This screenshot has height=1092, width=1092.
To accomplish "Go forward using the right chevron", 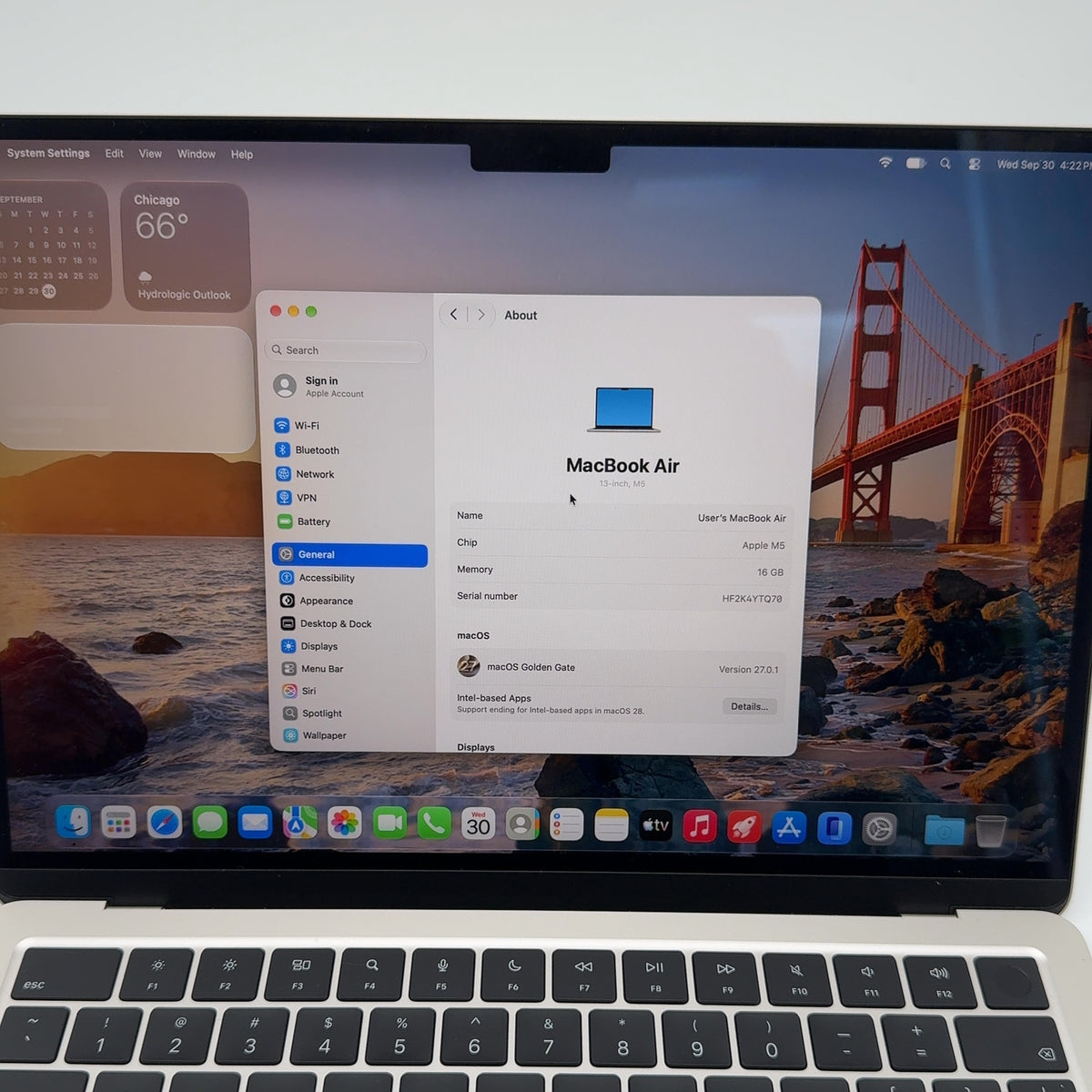I will coord(481,315).
